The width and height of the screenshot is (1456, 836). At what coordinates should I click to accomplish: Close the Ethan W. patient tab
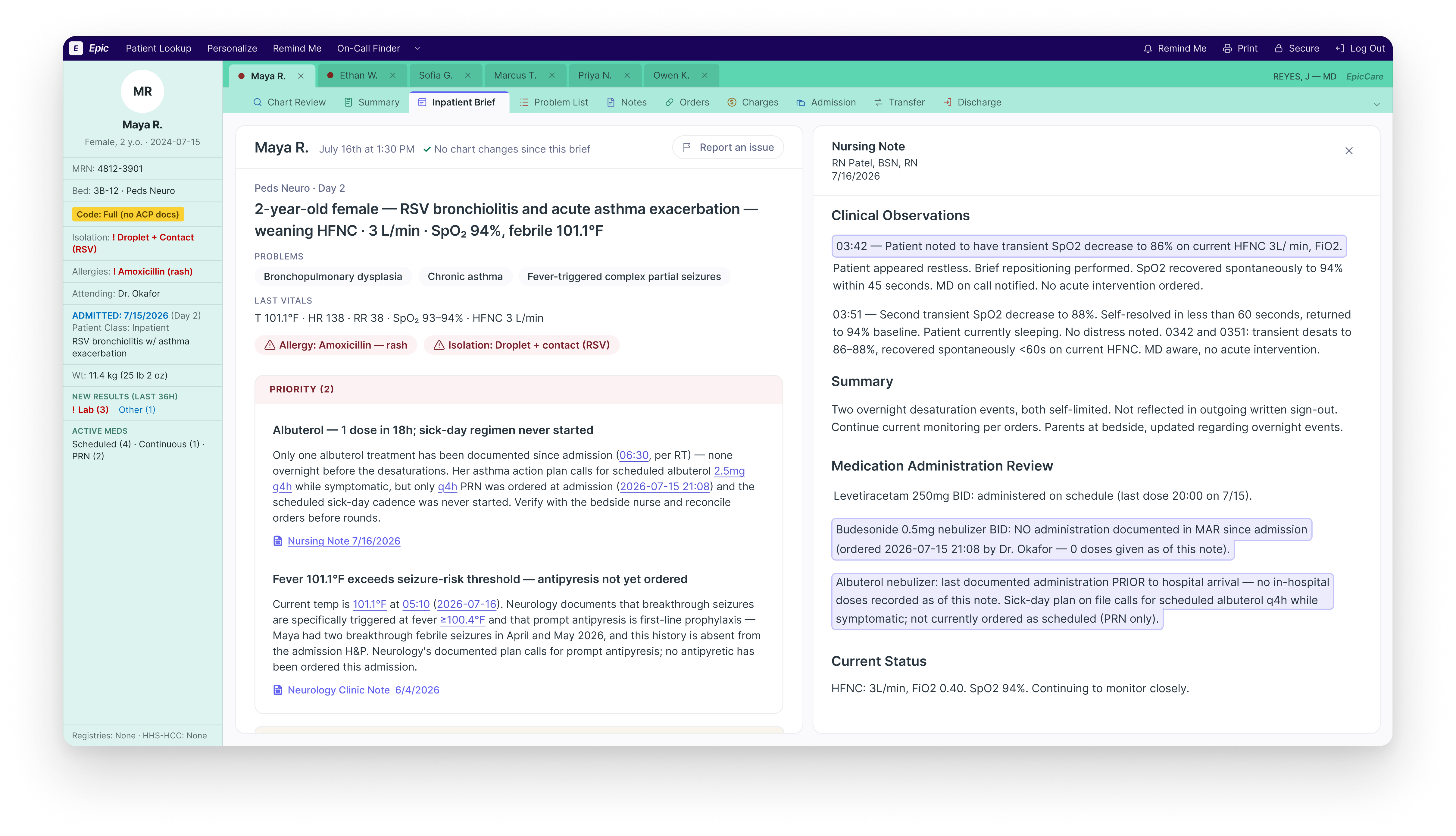pos(392,75)
